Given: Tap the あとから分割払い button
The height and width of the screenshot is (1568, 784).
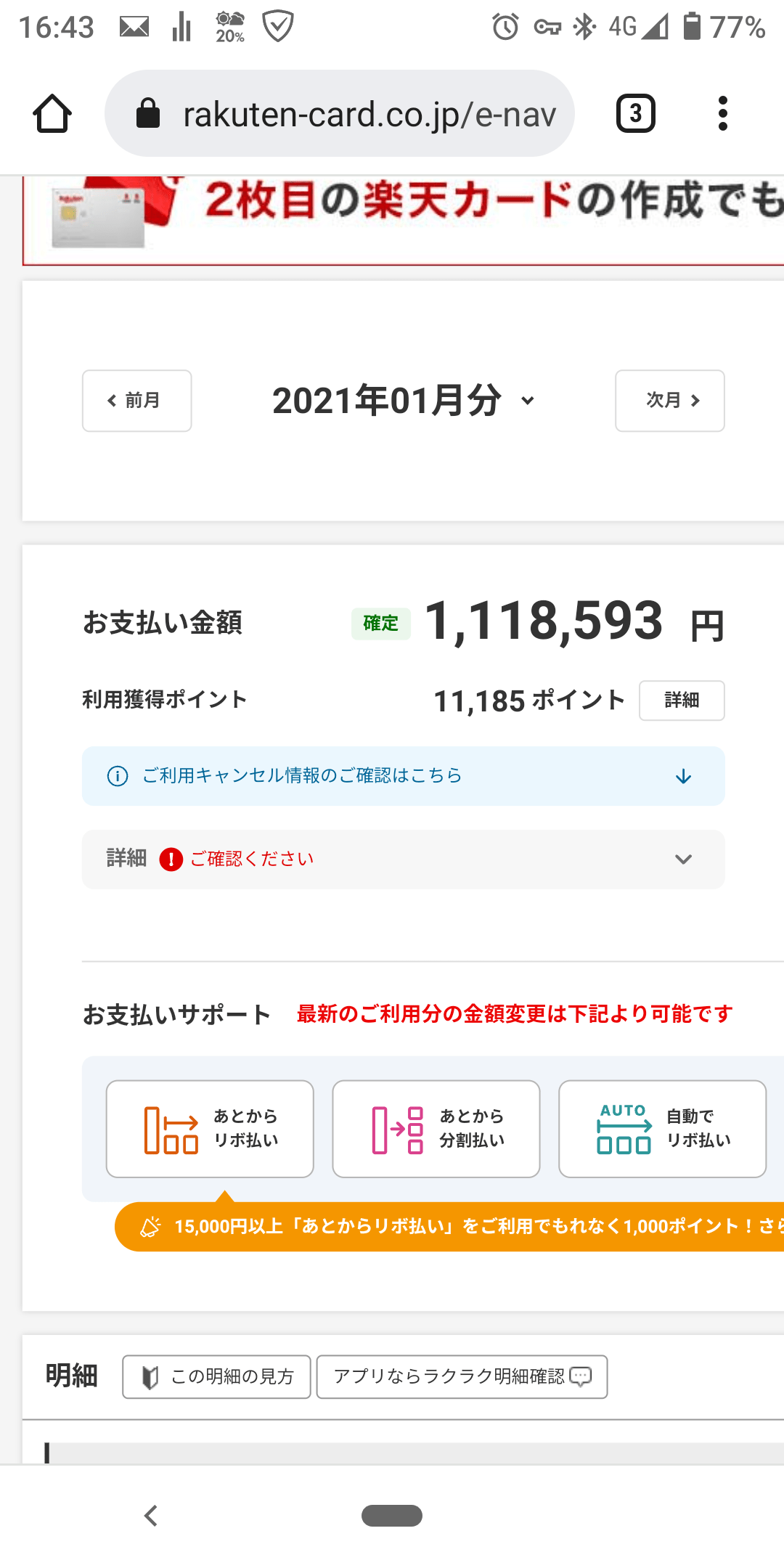Looking at the screenshot, I should point(436,1129).
